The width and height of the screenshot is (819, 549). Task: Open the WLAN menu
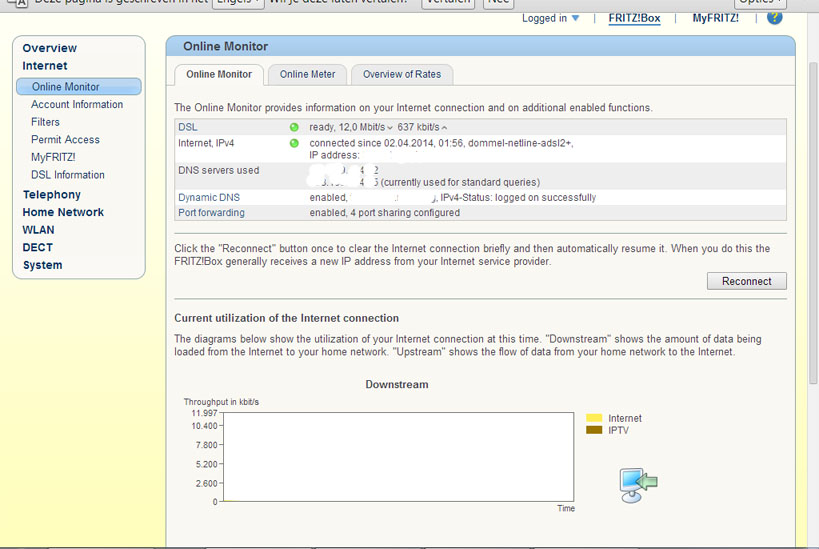click(x=38, y=230)
